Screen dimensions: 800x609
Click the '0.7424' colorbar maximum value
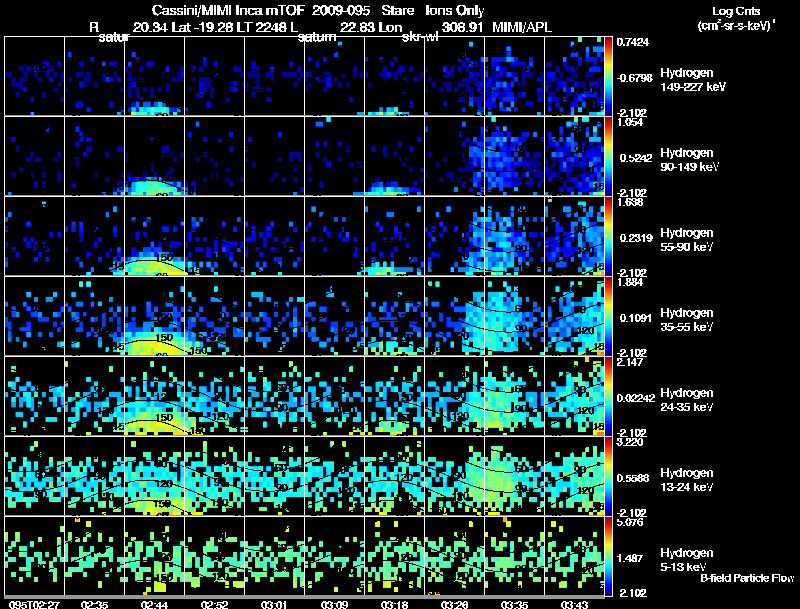point(633,42)
